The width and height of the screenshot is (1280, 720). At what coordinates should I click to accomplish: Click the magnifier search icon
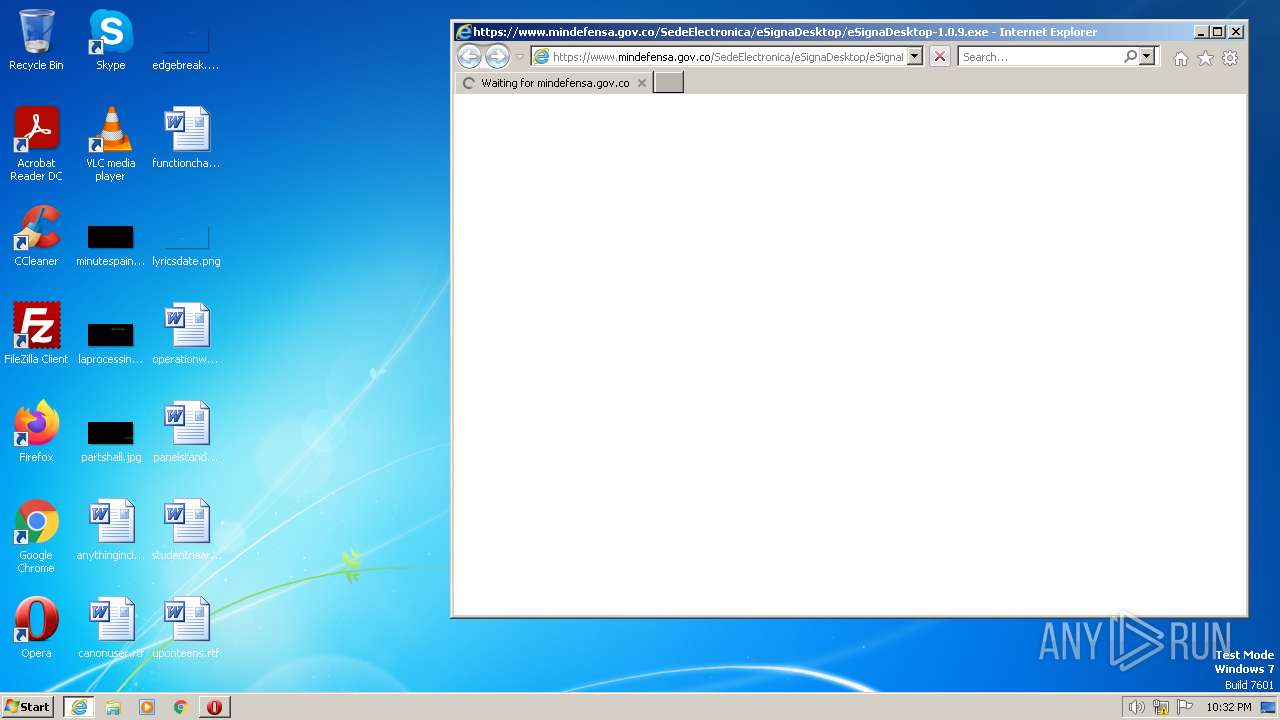click(x=1130, y=57)
